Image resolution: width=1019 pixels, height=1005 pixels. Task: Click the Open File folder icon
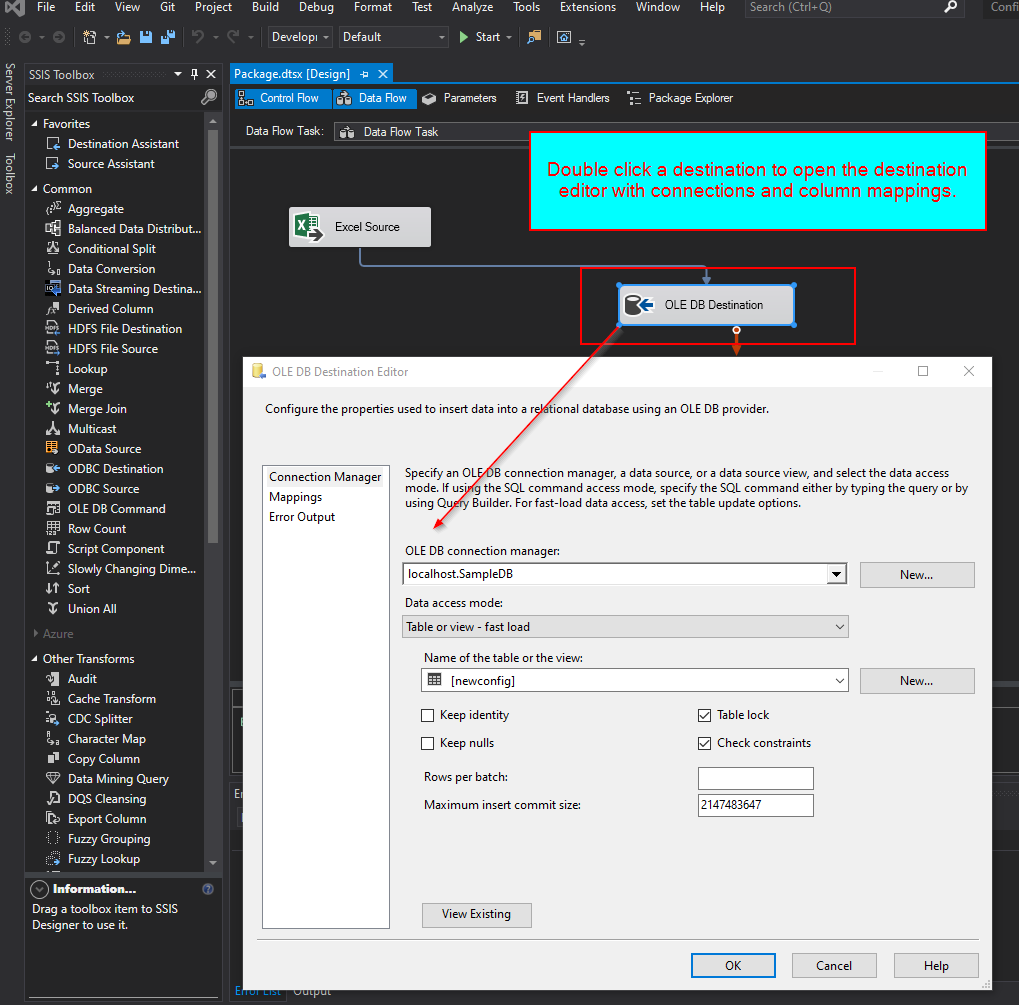point(123,37)
